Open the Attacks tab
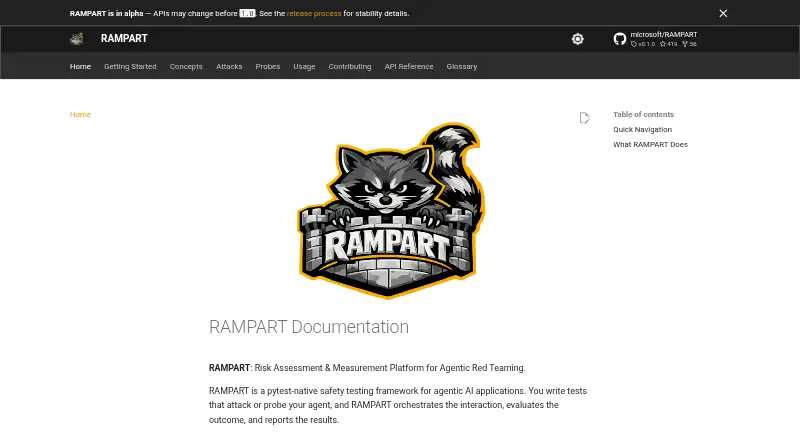Screen dimensions: 800x440 pyautogui.click(x=229, y=66)
